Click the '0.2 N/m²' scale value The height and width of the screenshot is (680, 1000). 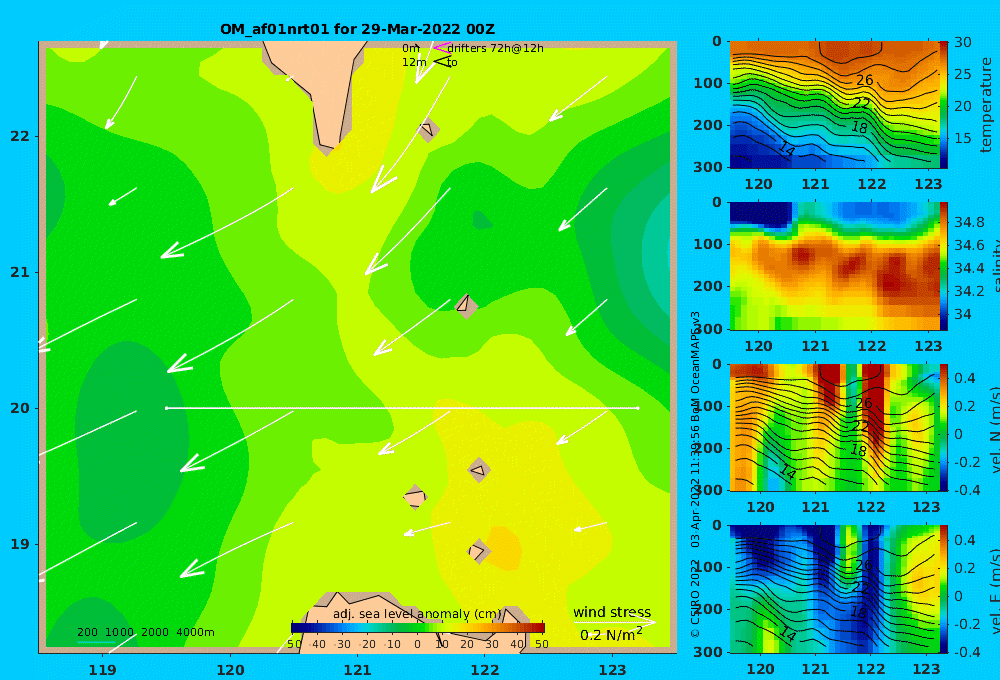tap(611, 634)
